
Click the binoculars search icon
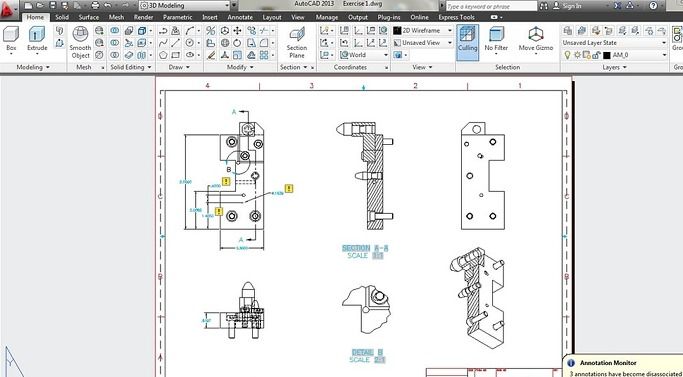(x=544, y=6)
